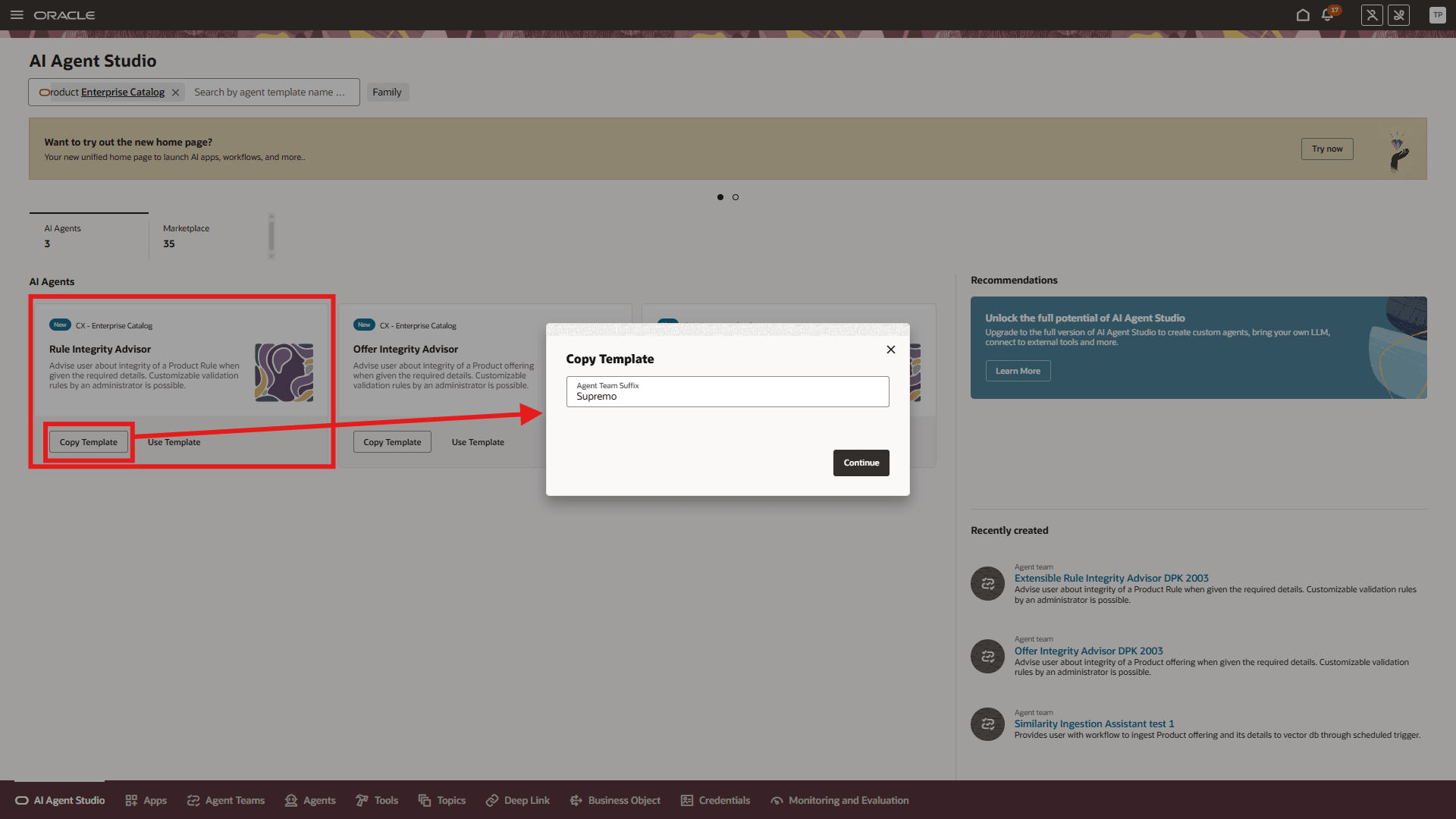The image size is (1456, 819).
Task: Open Tools in bottom navigation
Action: tap(377, 800)
